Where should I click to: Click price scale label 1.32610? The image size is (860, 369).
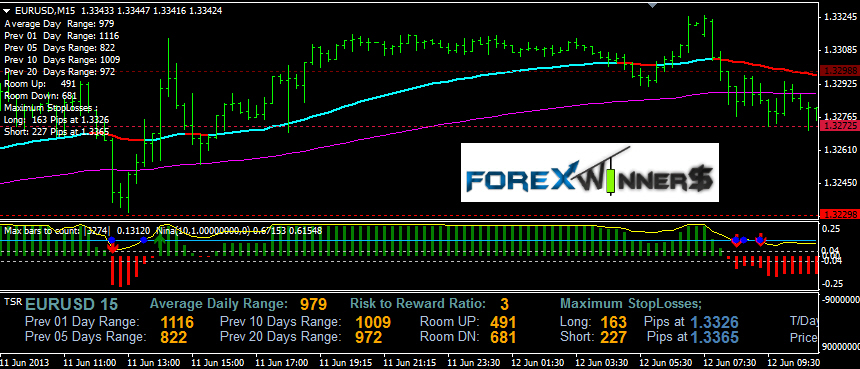tap(840, 149)
